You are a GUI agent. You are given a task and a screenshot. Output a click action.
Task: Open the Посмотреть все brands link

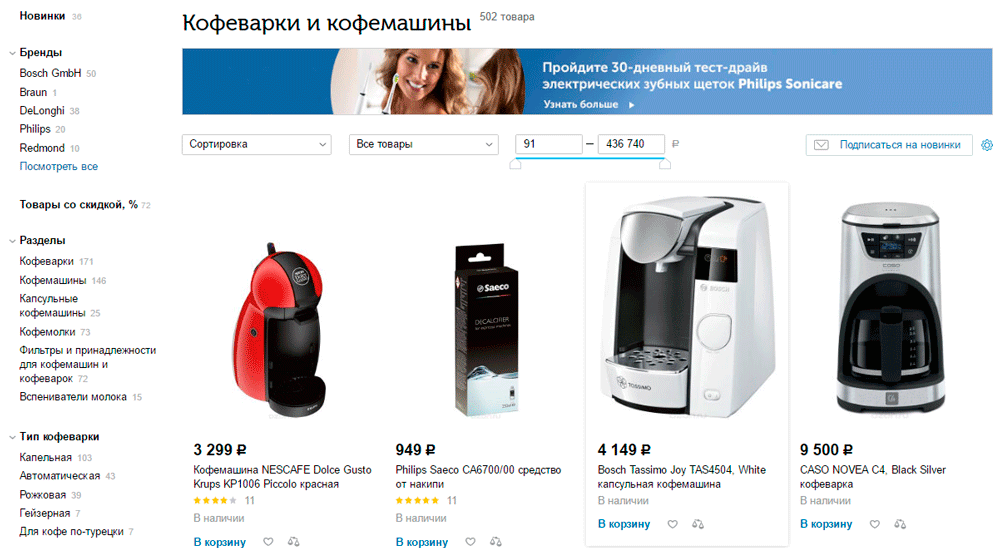(x=59, y=166)
